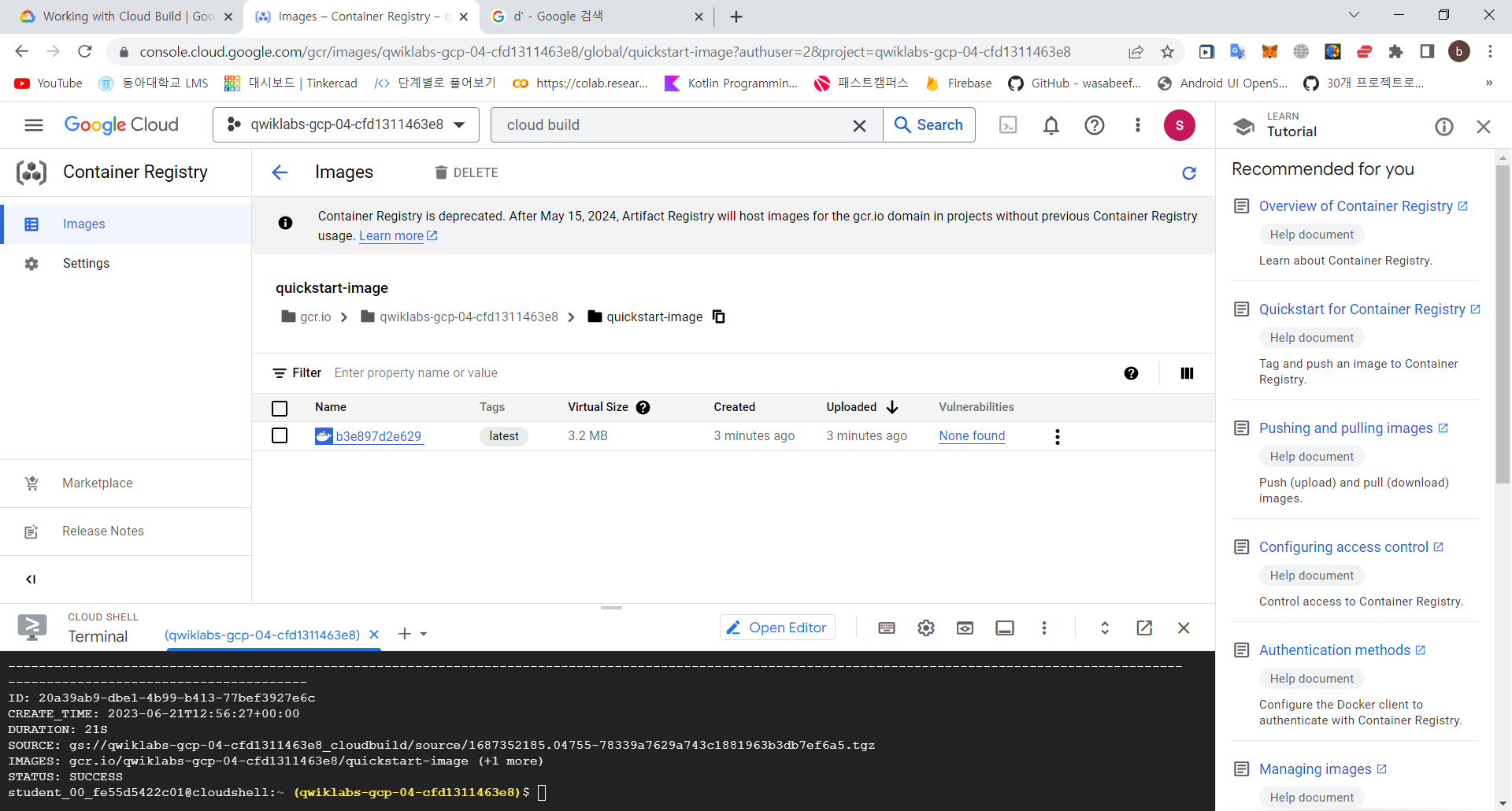The height and width of the screenshot is (811, 1512).
Task: Open the None found vulnerabilities link
Action: [972, 436]
